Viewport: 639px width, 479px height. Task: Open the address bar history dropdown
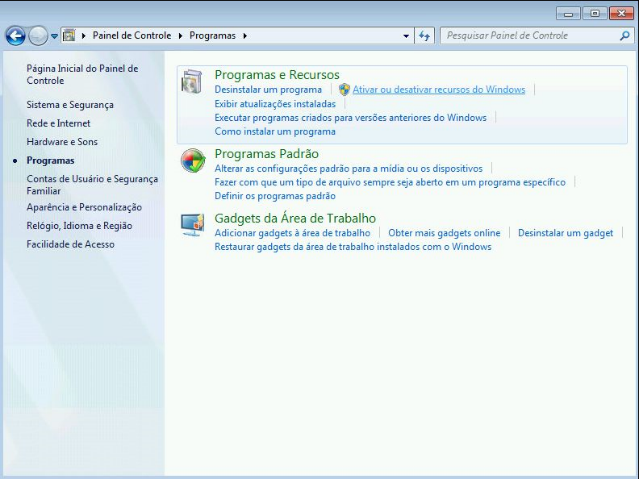(406, 36)
